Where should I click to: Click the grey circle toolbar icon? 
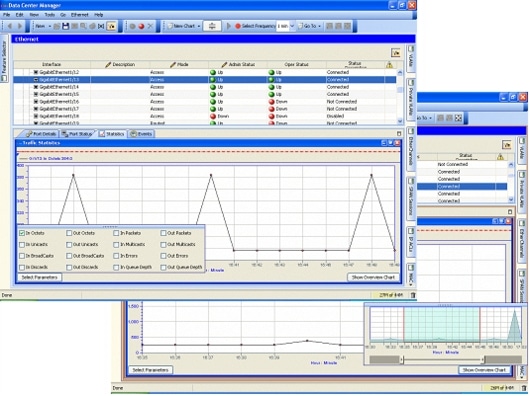click(x=133, y=26)
